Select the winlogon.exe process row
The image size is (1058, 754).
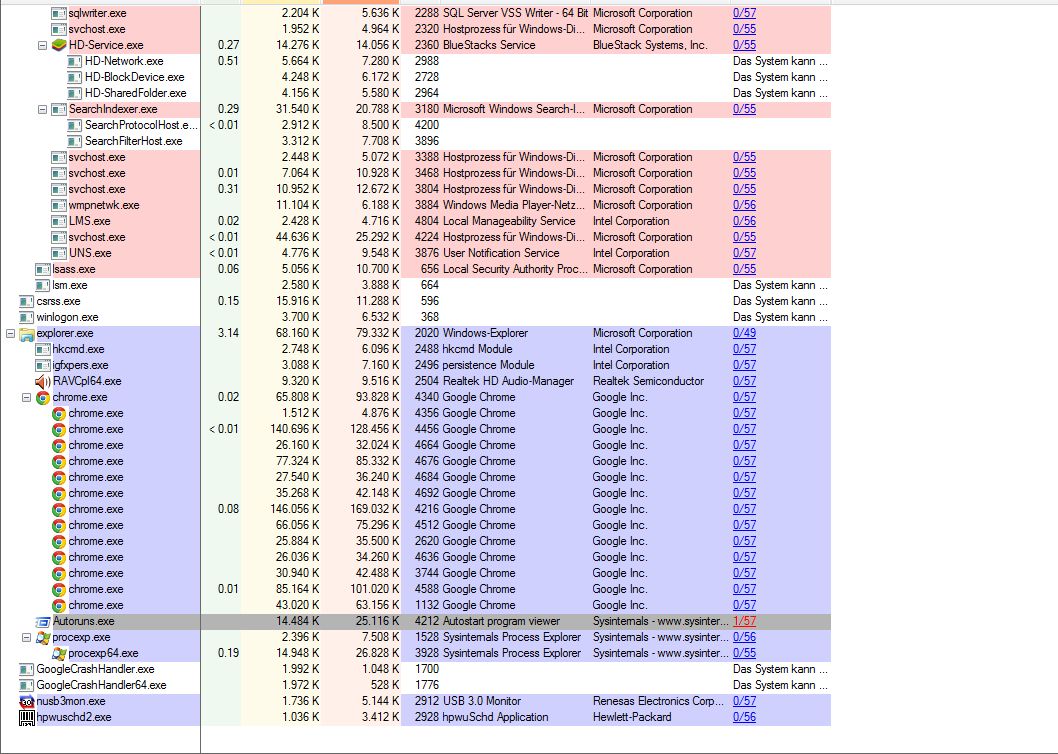click(x=67, y=317)
